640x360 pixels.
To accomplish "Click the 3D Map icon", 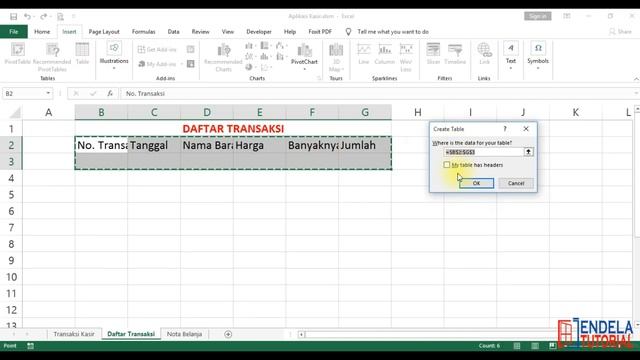I will (x=336, y=57).
